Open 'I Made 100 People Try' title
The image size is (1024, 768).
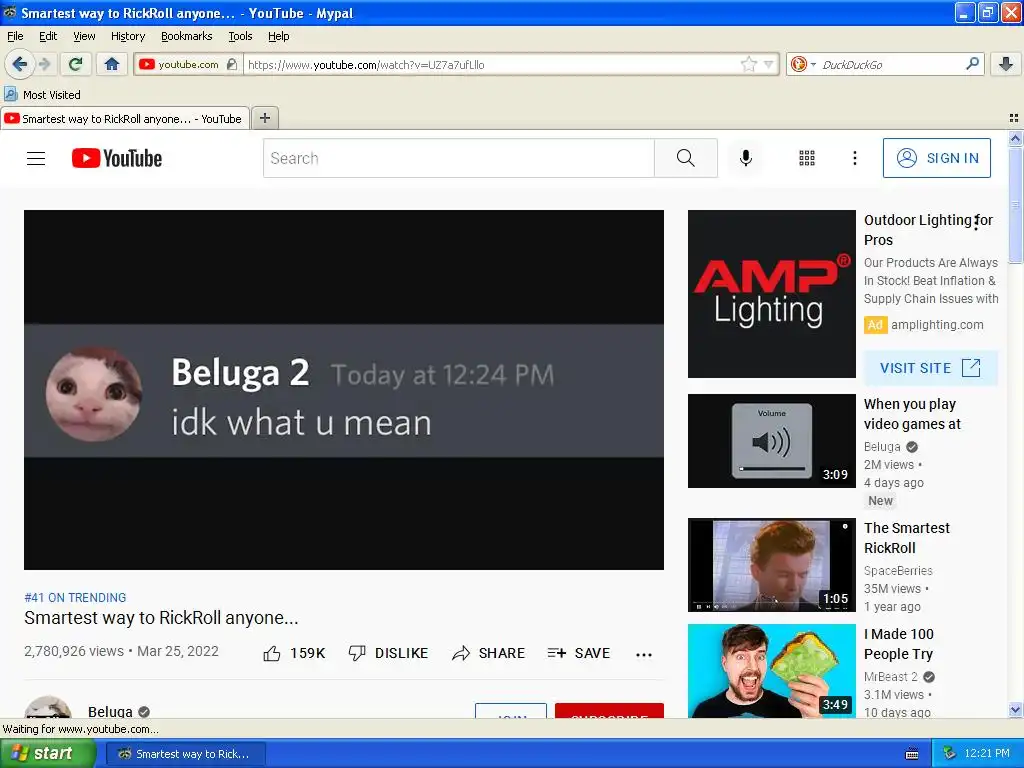(899, 644)
